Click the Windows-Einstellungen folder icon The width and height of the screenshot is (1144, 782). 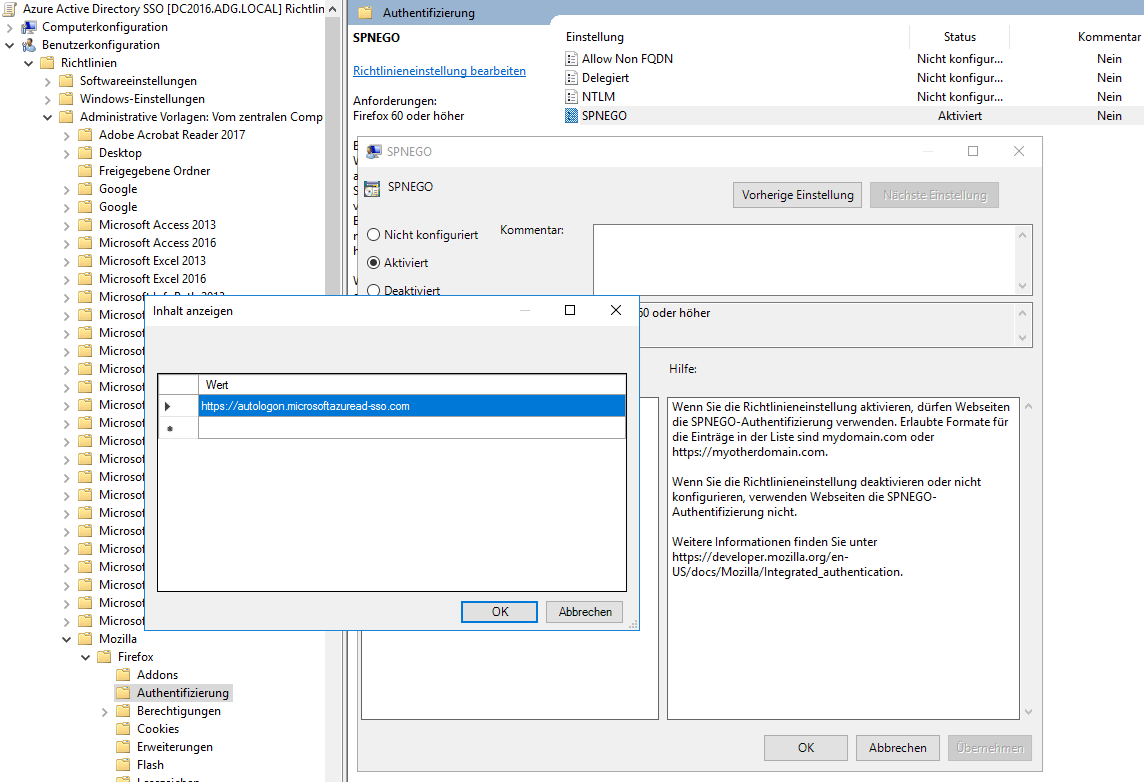point(66,98)
